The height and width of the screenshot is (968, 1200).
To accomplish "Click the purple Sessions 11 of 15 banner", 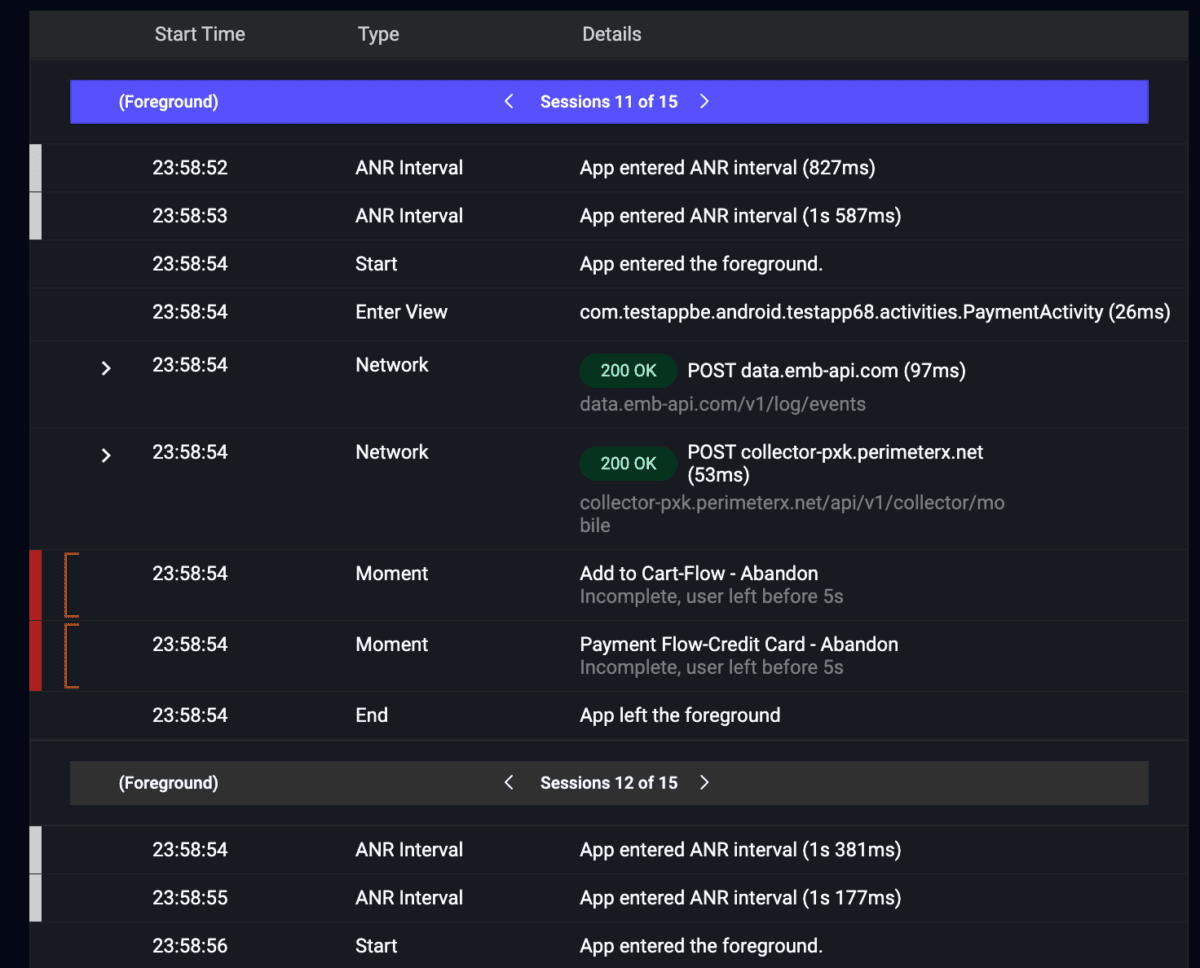I will (609, 101).
